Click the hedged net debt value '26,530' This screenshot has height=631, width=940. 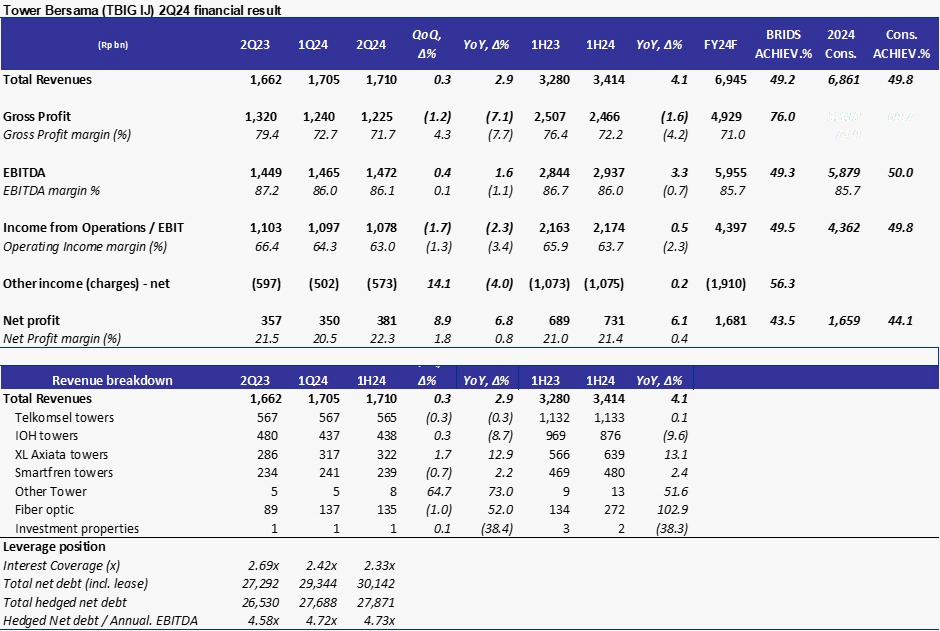click(x=260, y=602)
